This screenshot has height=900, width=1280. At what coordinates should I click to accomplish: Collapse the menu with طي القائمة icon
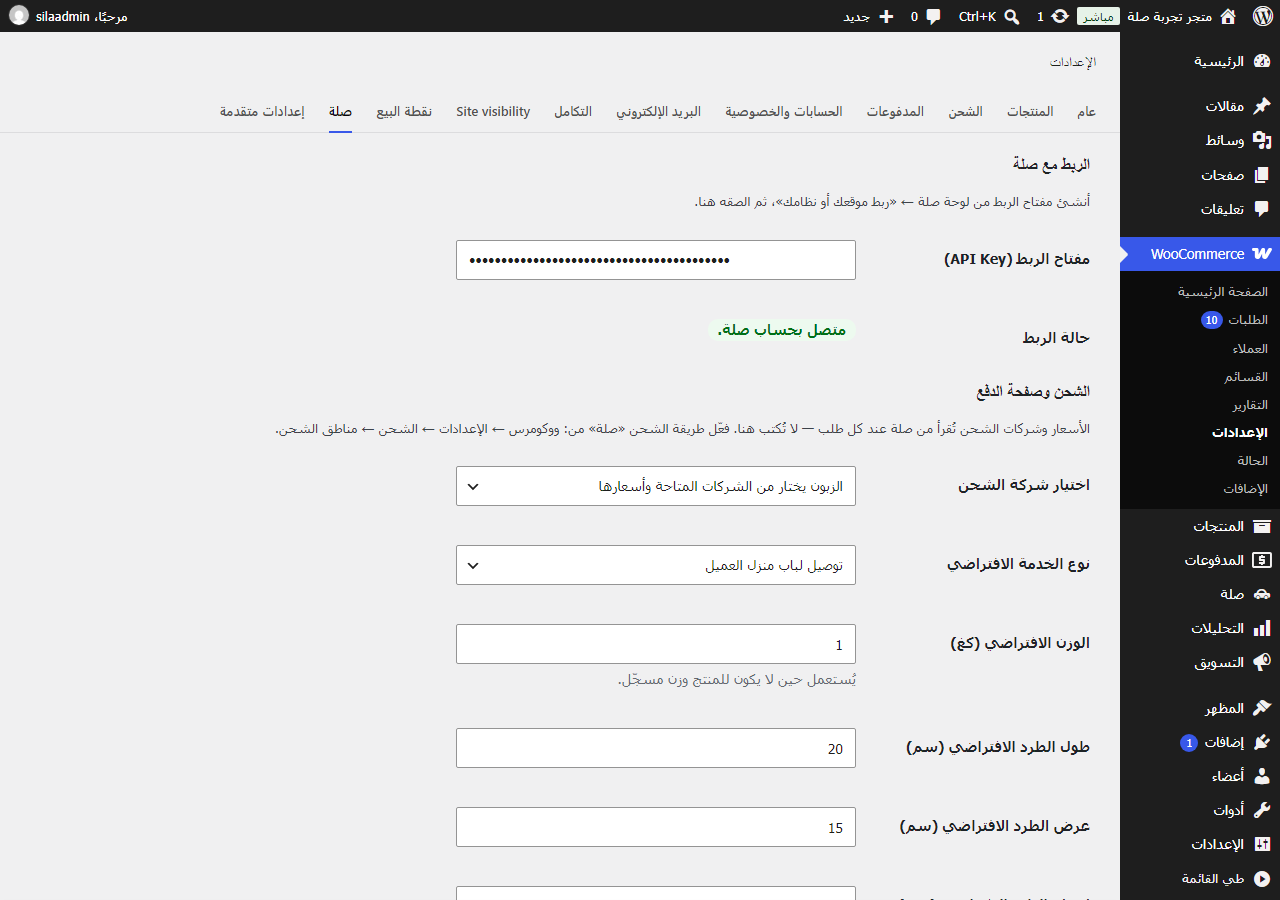click(1262, 879)
